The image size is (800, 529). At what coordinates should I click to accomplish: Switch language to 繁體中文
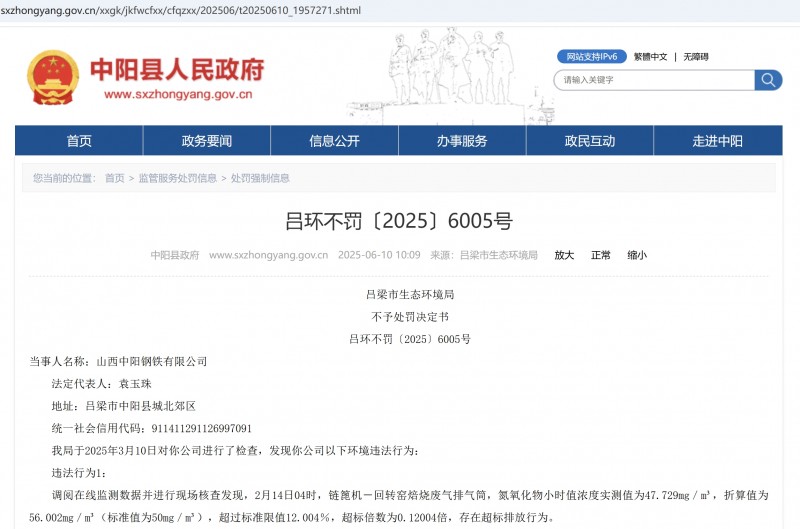point(650,57)
